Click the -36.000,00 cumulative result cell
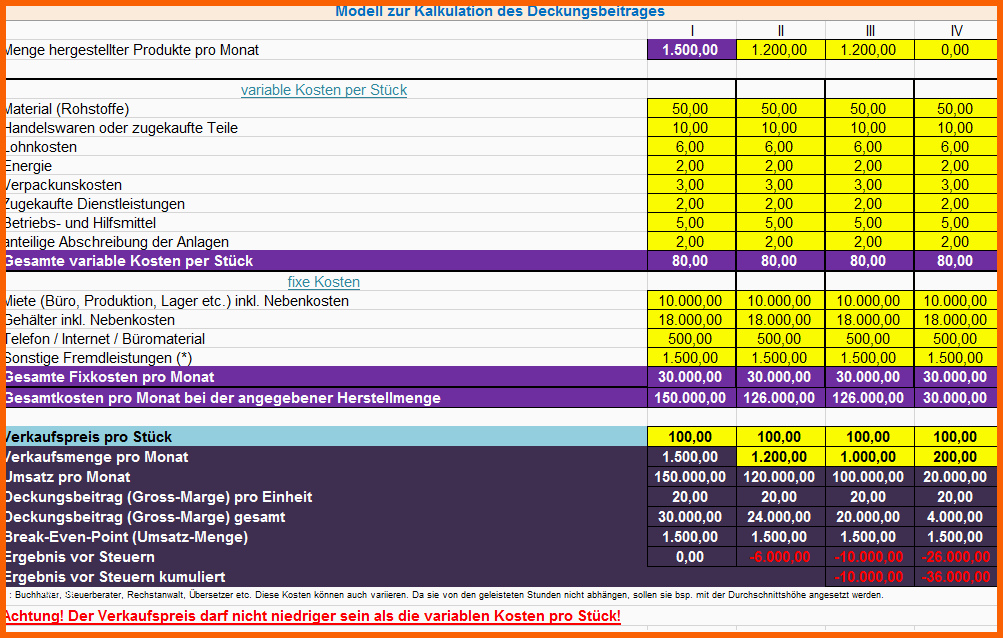This screenshot has width=1003, height=638. (x=955, y=577)
